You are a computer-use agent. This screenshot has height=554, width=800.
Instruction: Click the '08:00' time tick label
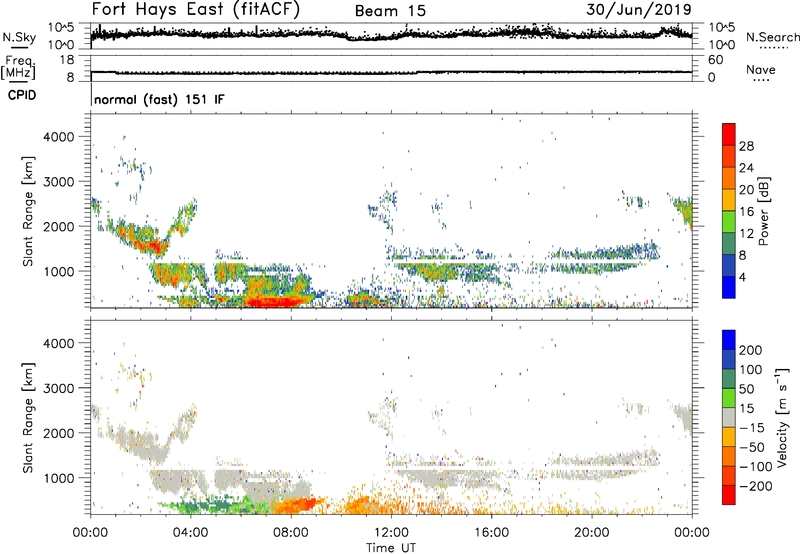[x=291, y=533]
